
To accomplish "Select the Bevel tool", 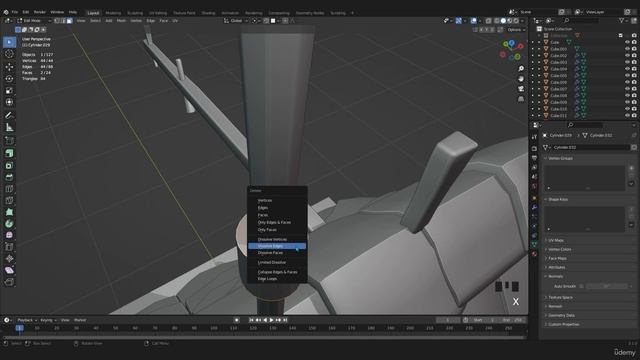I will tap(9, 177).
